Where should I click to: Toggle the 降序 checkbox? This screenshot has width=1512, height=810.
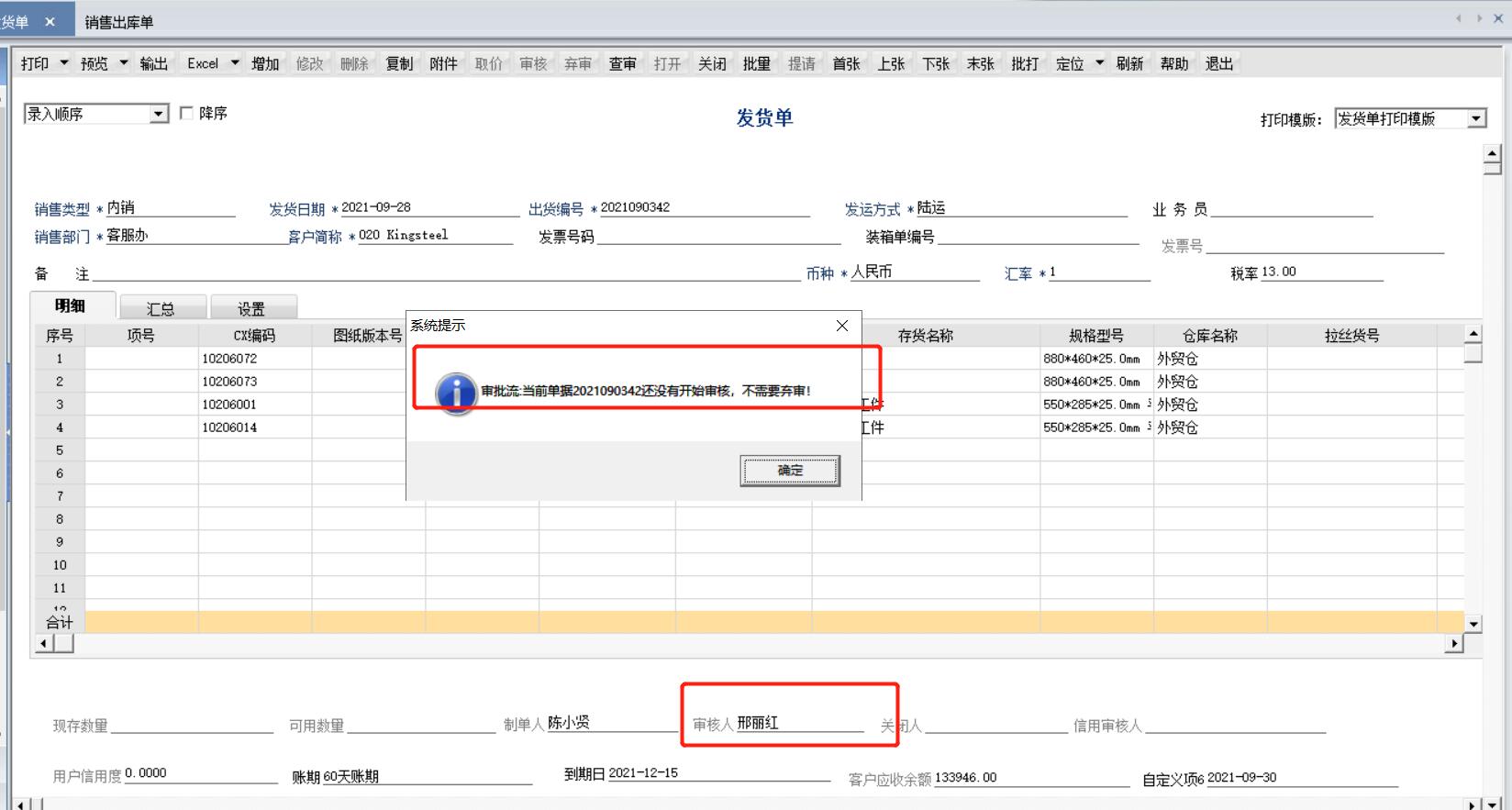coord(187,113)
